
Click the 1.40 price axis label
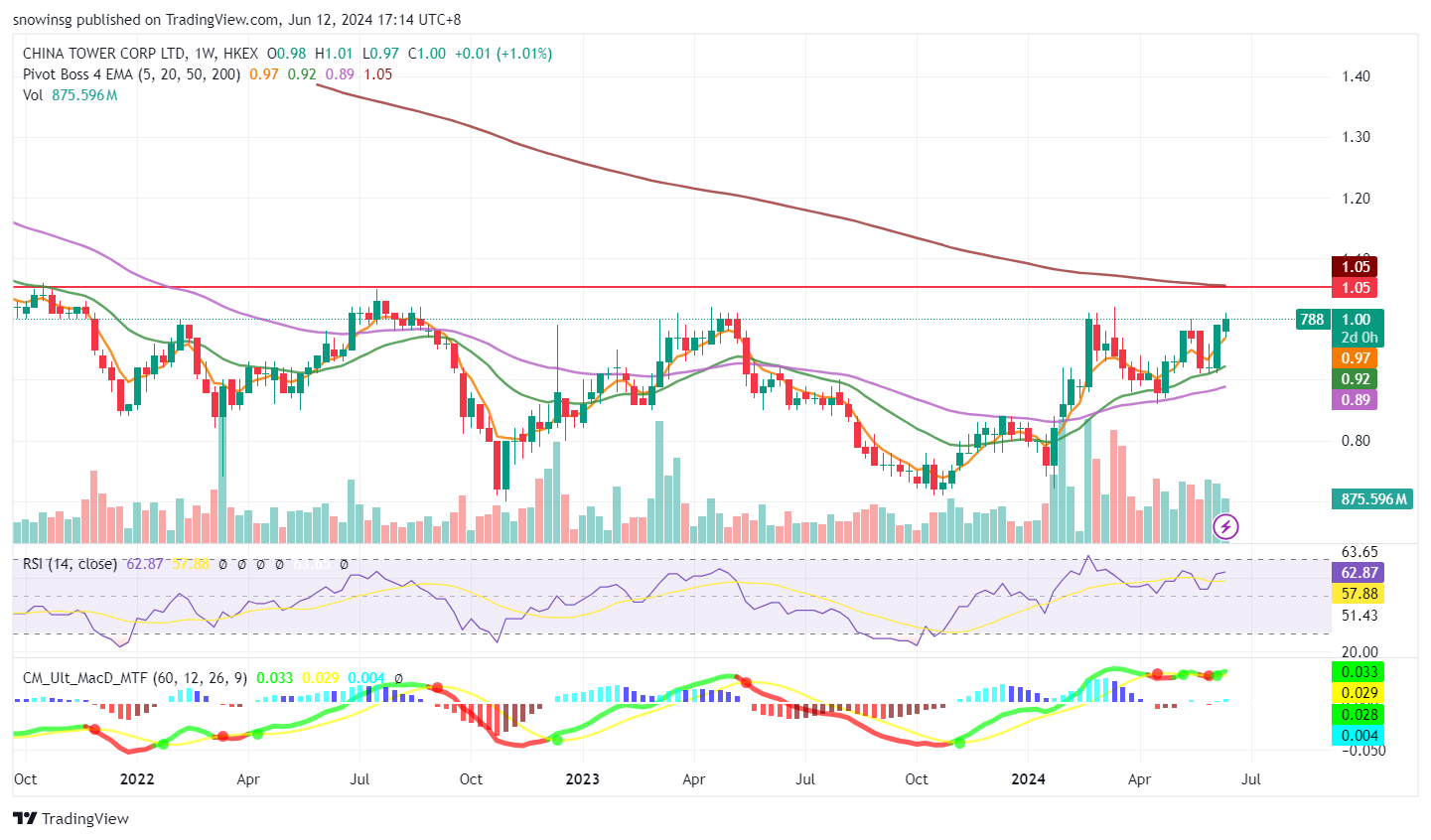tap(1356, 76)
